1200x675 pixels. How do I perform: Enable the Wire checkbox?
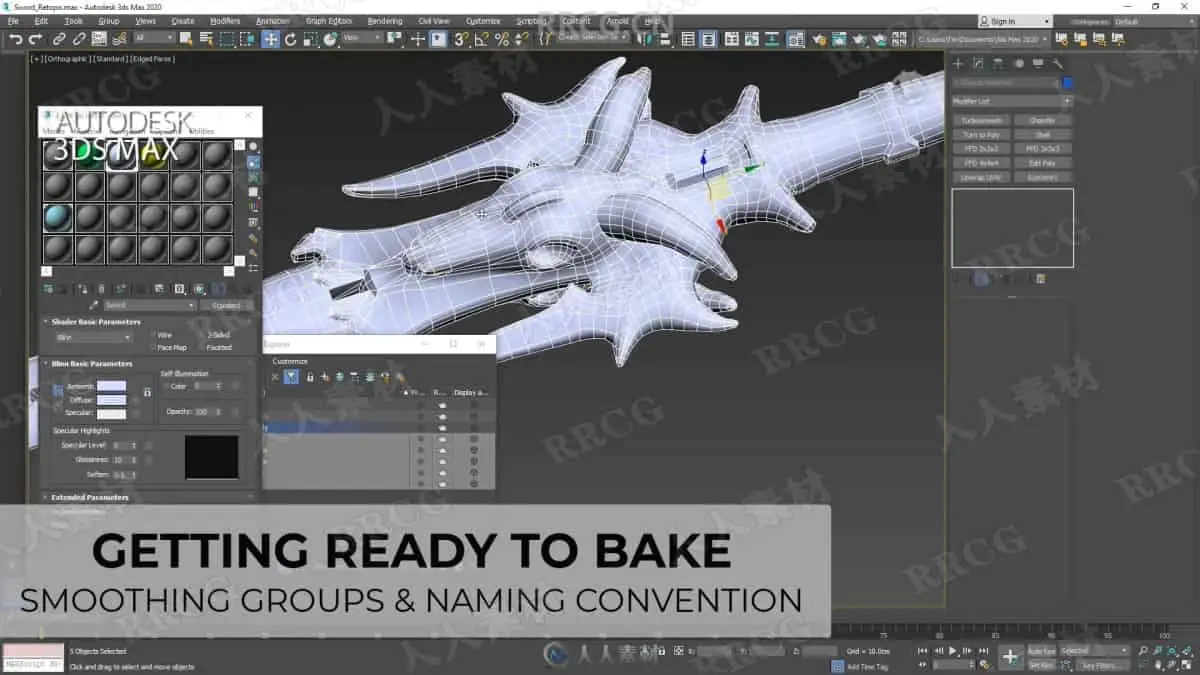point(154,335)
